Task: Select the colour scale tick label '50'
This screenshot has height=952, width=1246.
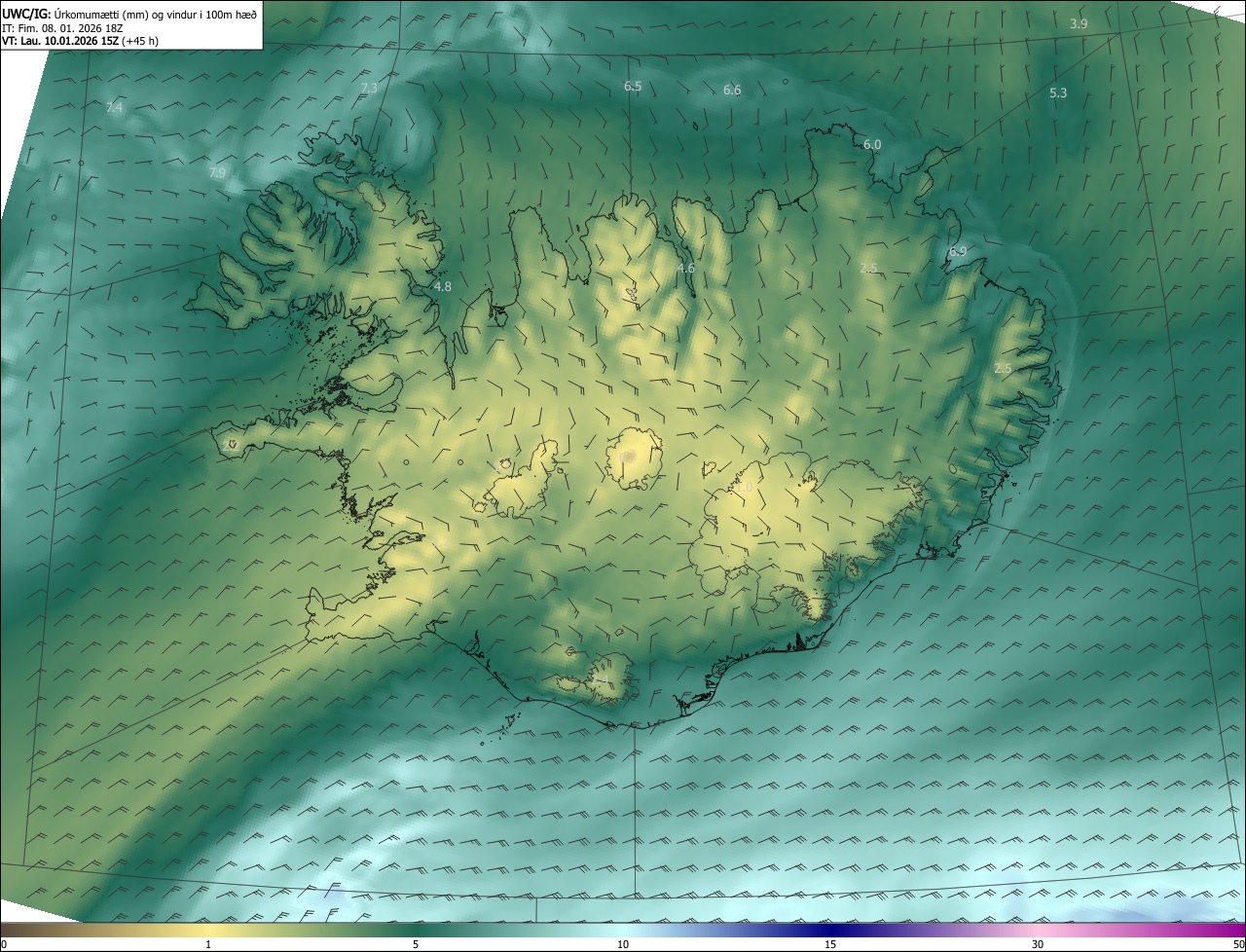Action: 1238,944
